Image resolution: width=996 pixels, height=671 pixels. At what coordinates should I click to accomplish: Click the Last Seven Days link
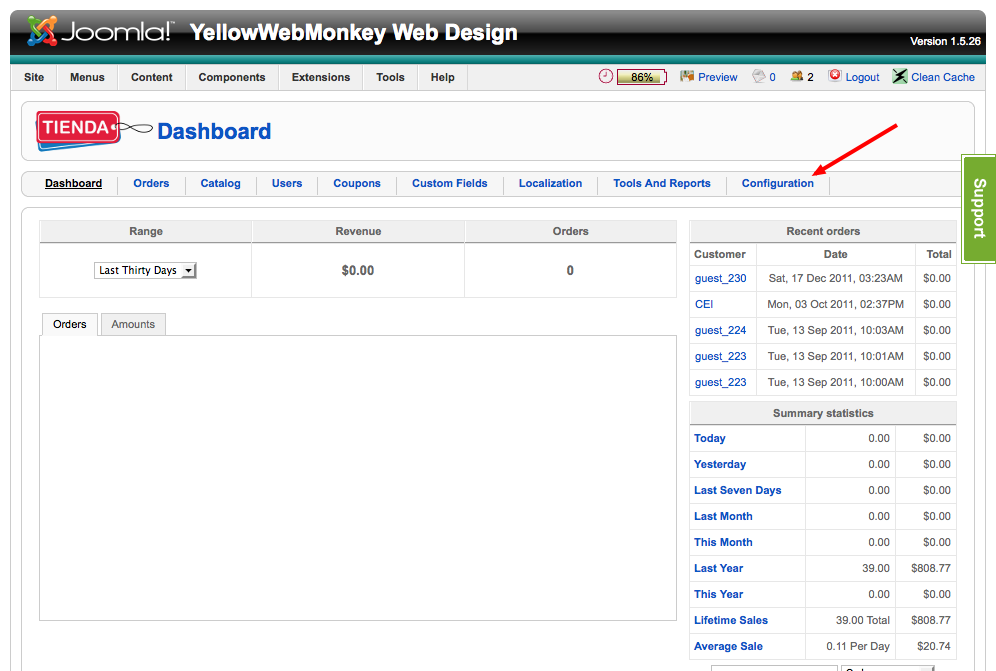point(737,491)
